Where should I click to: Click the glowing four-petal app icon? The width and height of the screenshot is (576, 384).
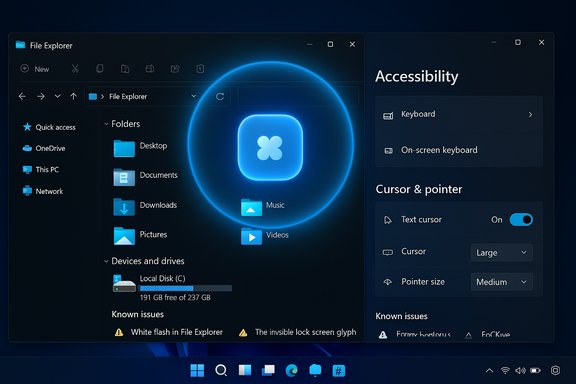pyautogui.click(x=270, y=148)
